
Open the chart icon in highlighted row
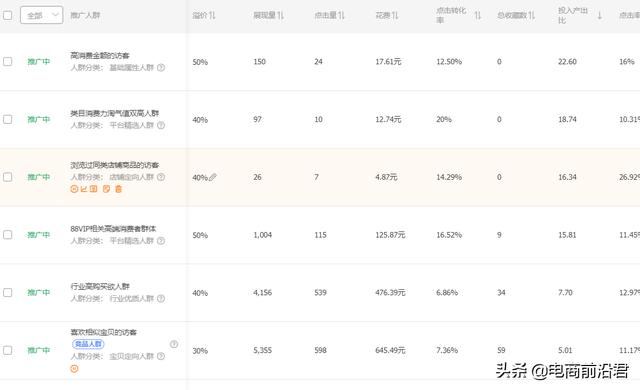[x=84, y=189]
